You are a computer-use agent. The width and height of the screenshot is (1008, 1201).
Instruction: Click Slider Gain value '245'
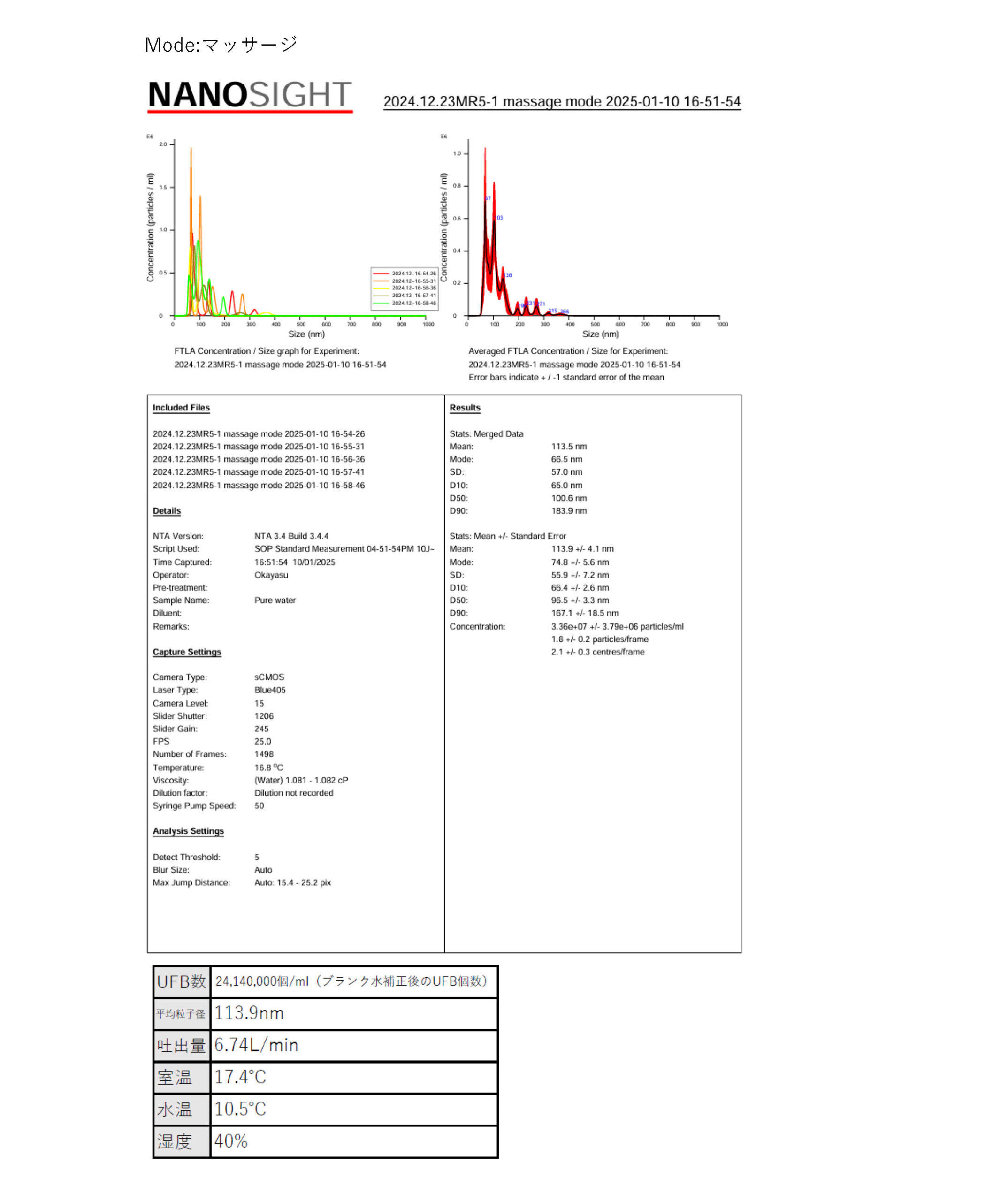coord(261,729)
